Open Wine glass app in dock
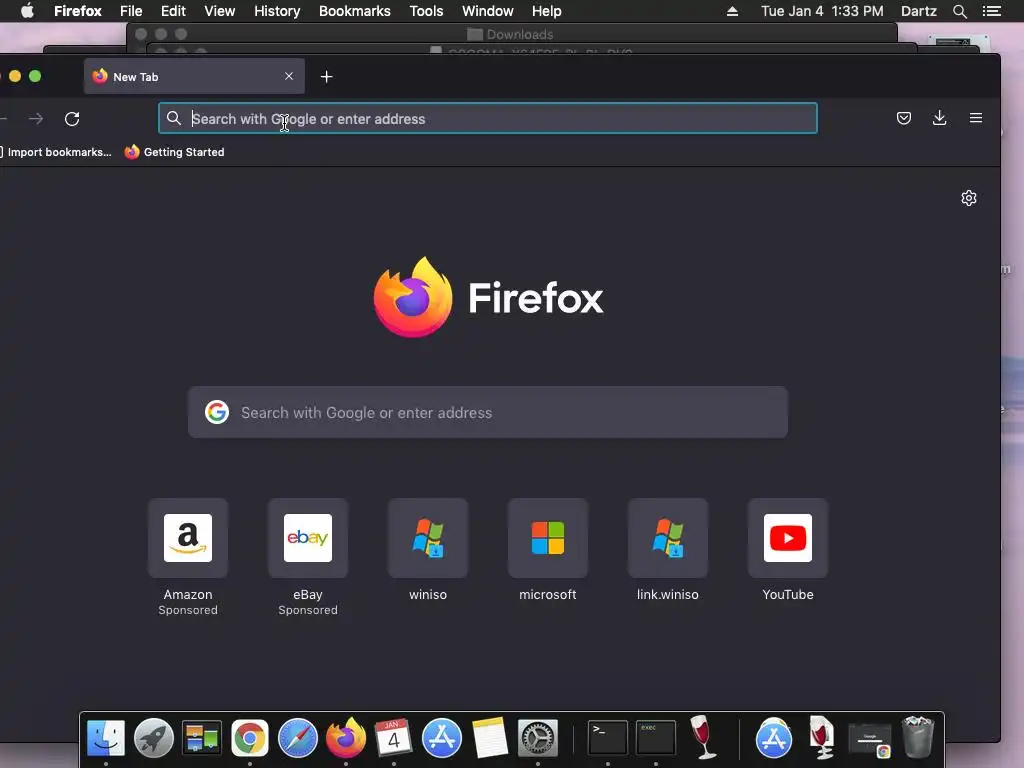 (703, 737)
